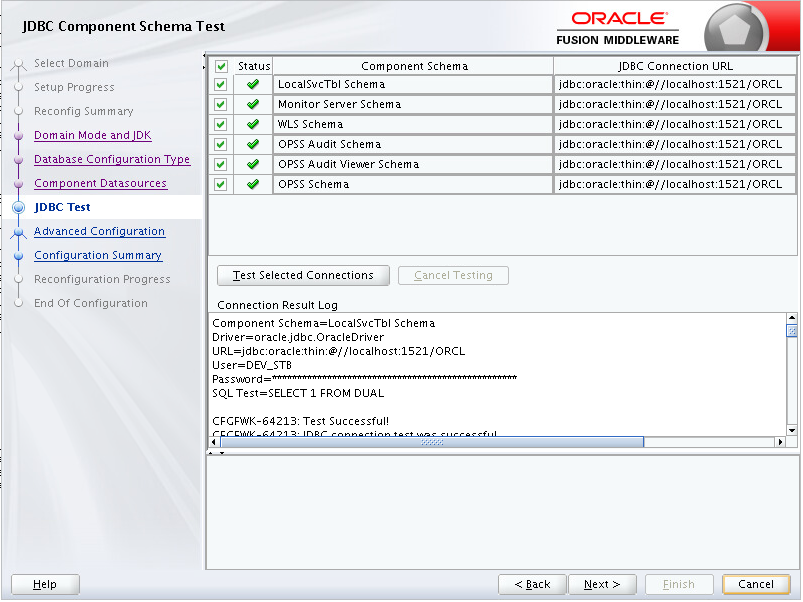Click the Configuration Summary step bullet
This screenshot has height=602, width=803.
pyautogui.click(x=19, y=255)
